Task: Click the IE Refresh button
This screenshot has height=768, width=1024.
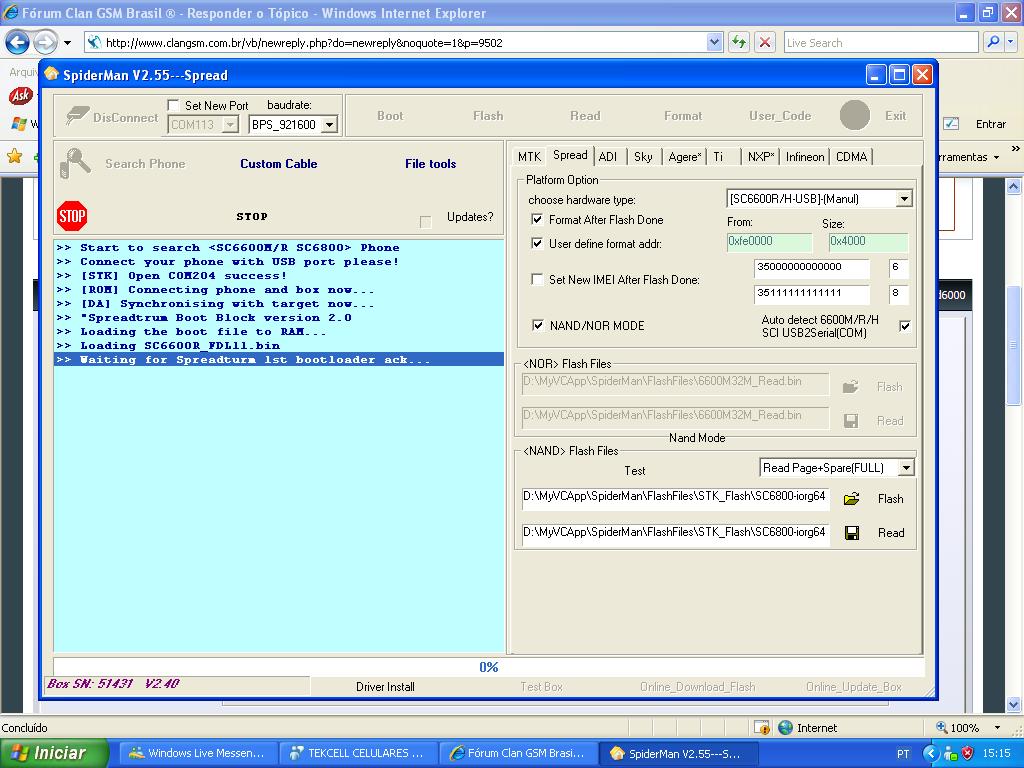Action: click(739, 42)
